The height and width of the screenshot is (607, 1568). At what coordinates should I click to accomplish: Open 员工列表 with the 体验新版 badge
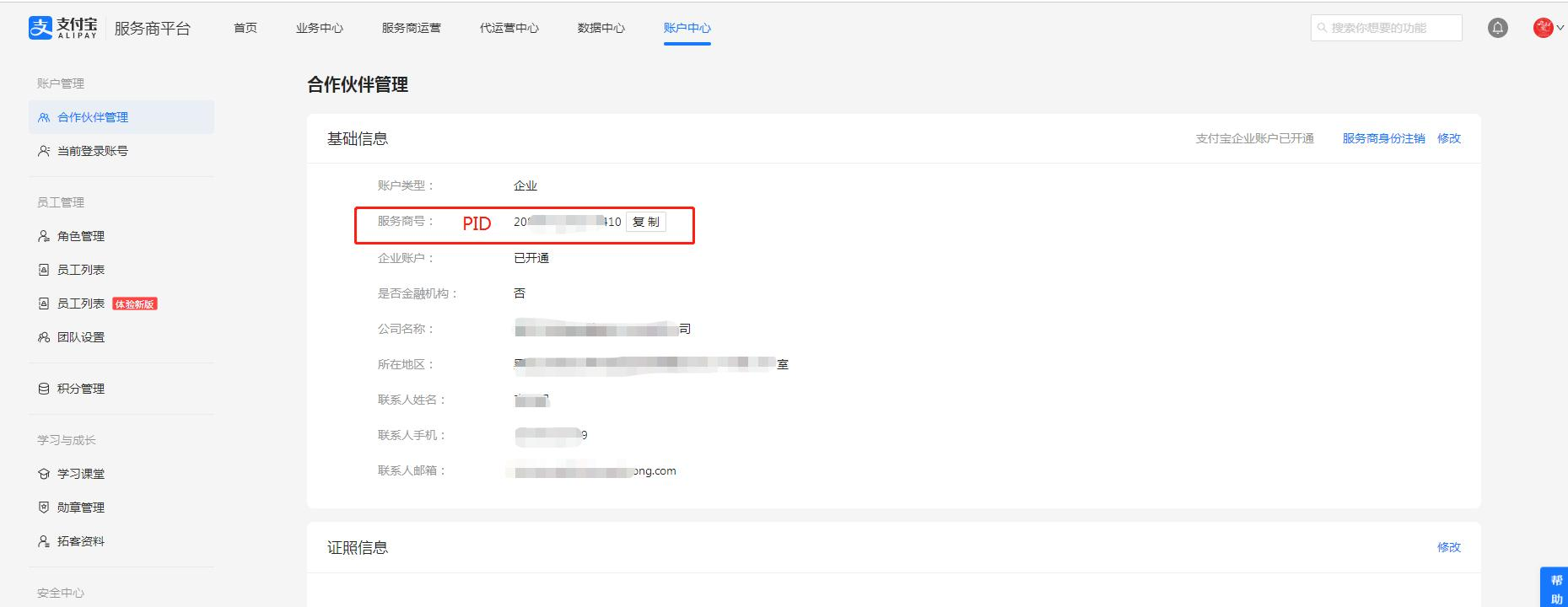(x=81, y=303)
